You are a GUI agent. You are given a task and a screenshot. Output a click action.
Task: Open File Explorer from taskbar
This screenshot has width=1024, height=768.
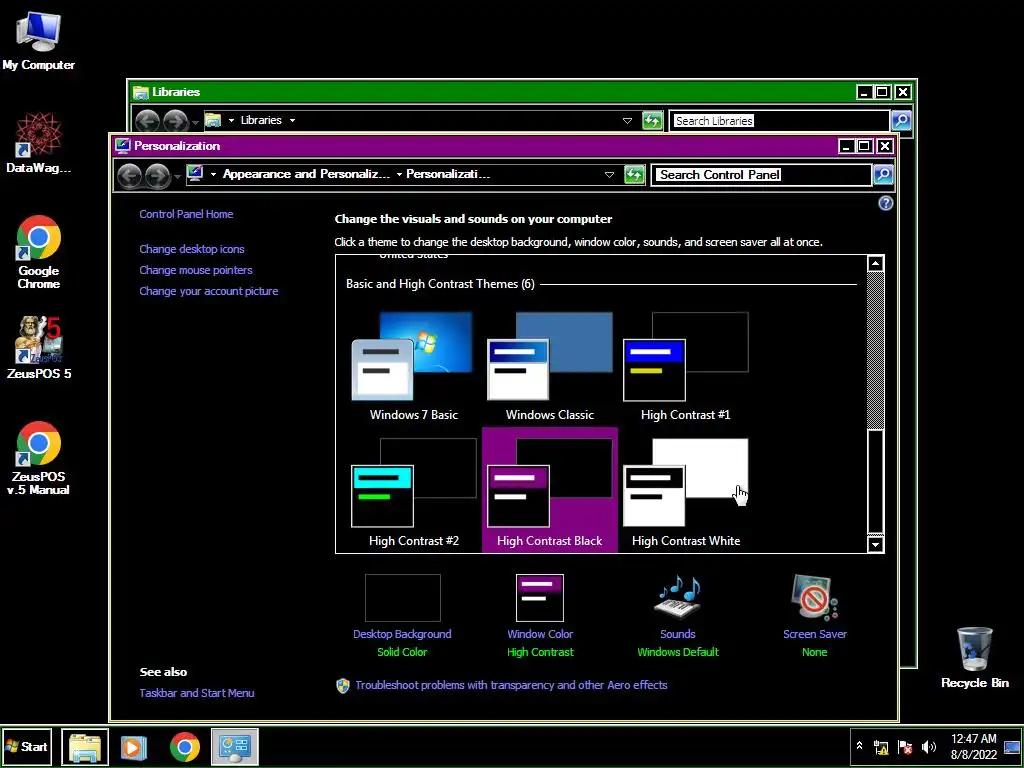pyautogui.click(x=85, y=747)
